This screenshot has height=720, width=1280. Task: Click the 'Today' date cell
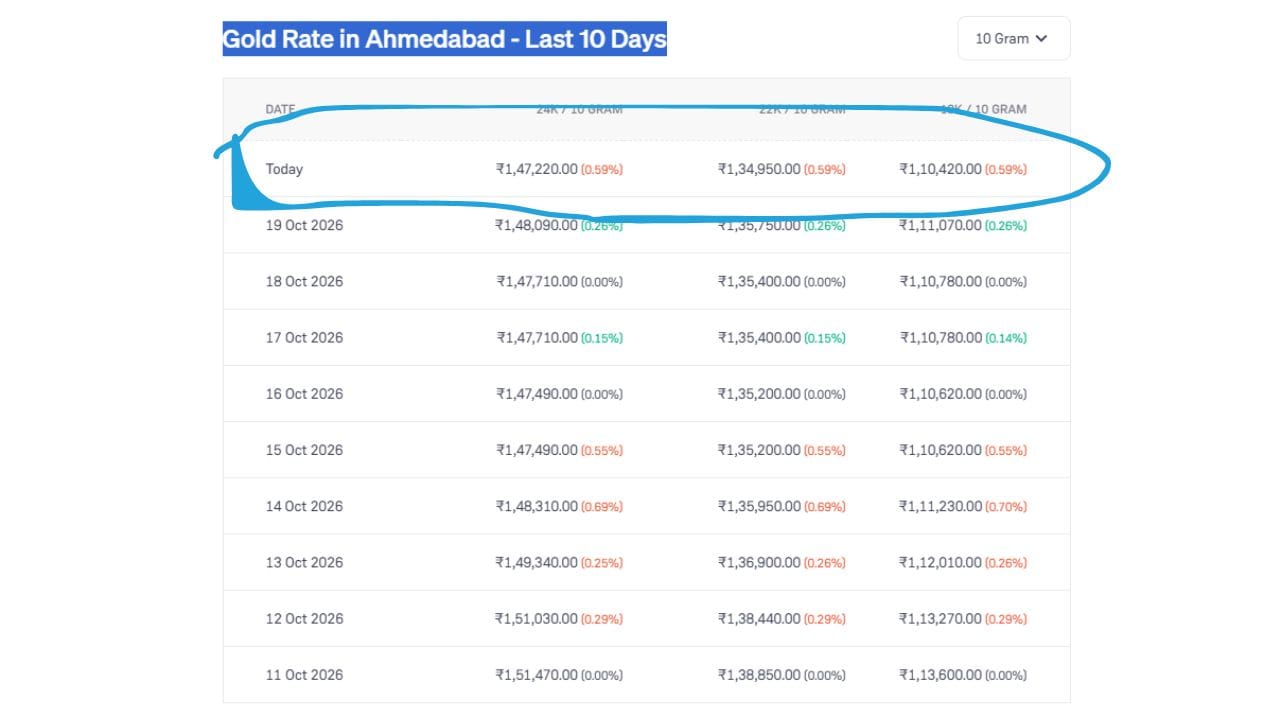(284, 169)
